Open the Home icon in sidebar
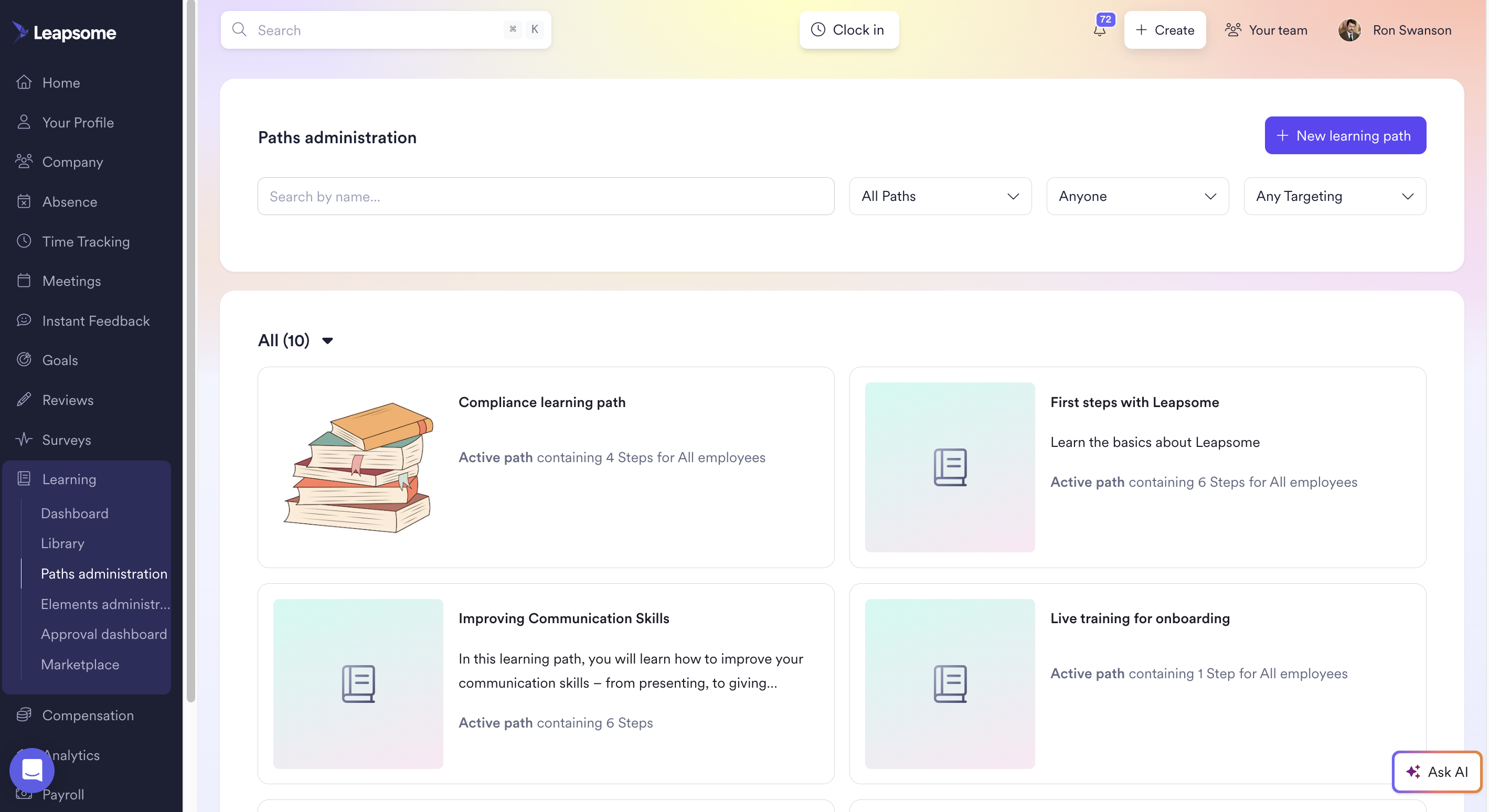 pyautogui.click(x=24, y=82)
